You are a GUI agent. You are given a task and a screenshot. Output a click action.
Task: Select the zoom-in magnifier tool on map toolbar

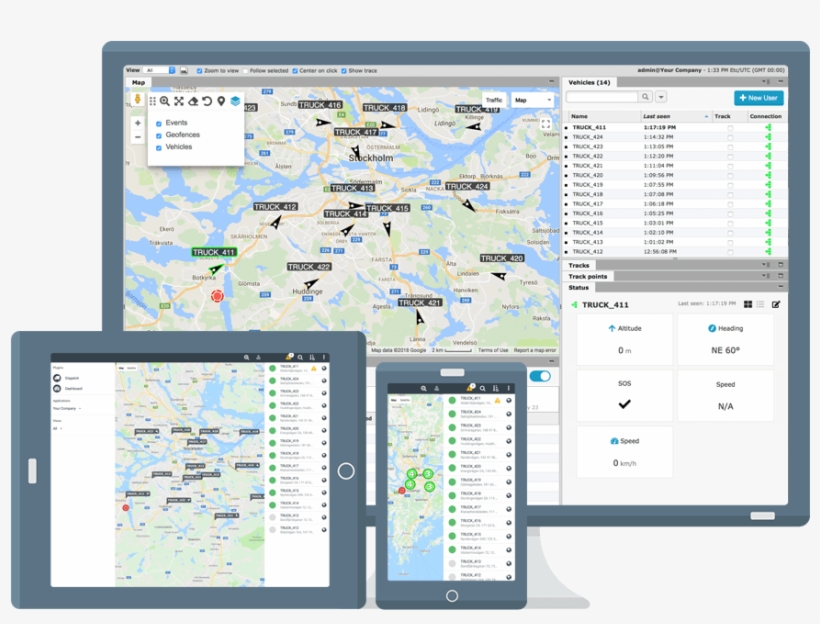click(164, 102)
